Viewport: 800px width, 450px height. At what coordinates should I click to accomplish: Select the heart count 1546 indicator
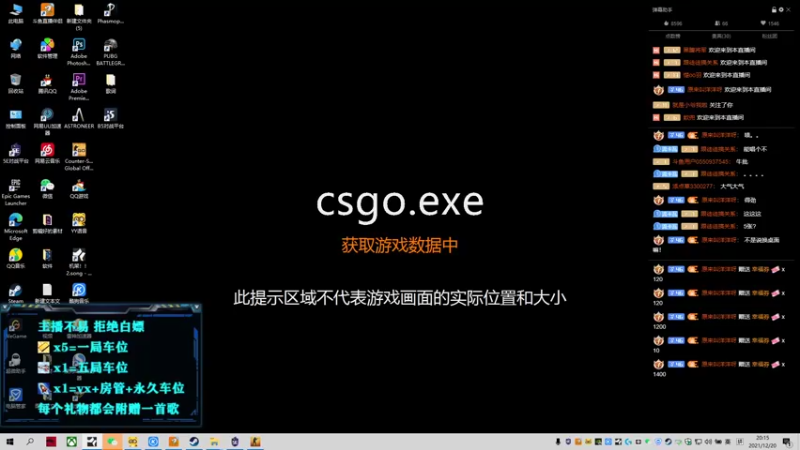[x=769, y=23]
